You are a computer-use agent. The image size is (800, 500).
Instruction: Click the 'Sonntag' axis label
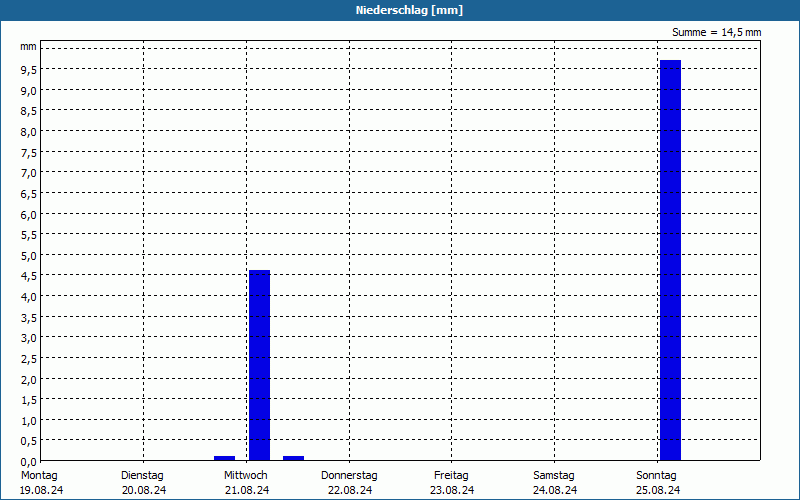(x=656, y=476)
